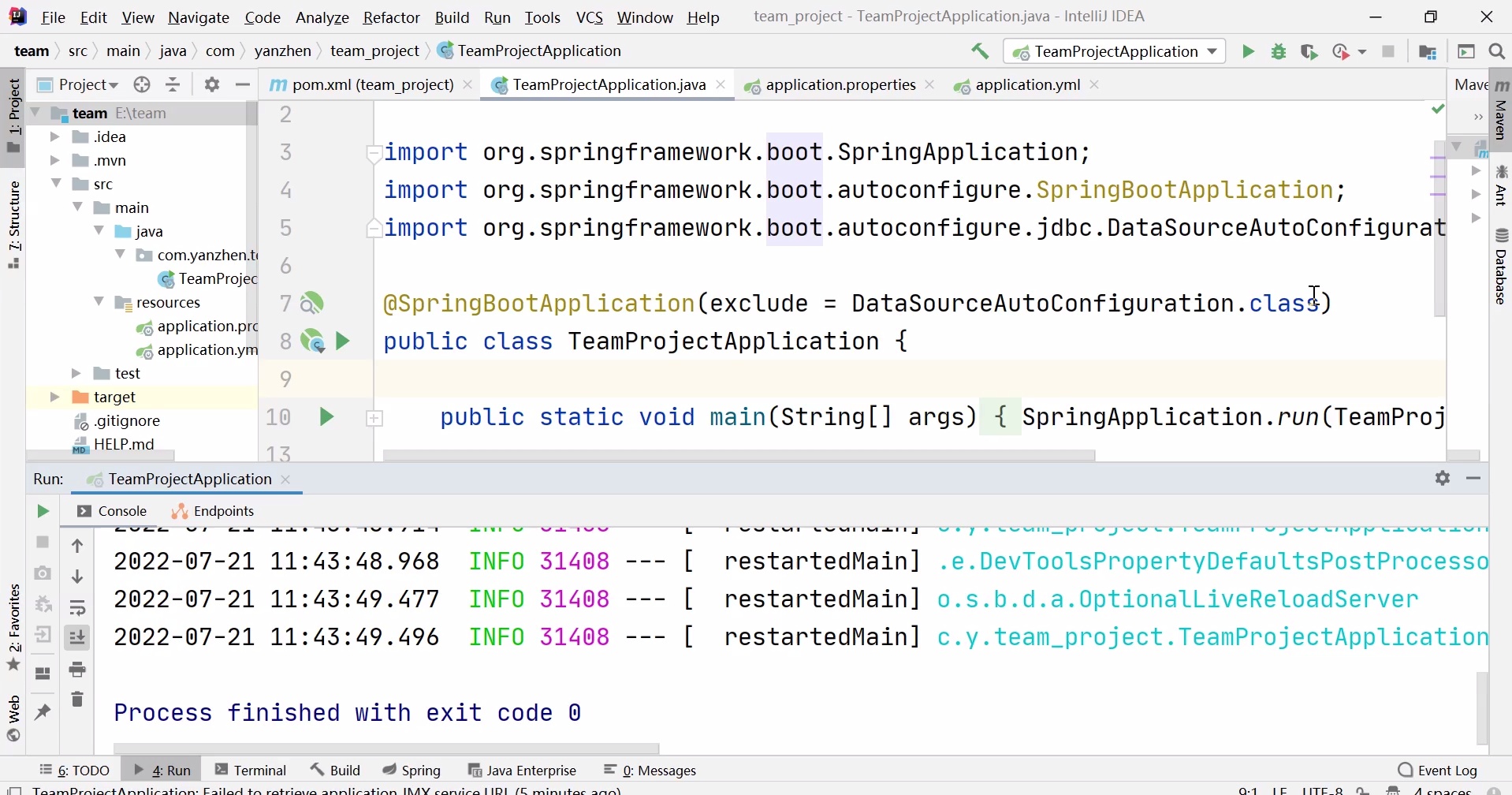Viewport: 1512px width, 795px height.
Task: Open the Event Log
Action: pos(1447,769)
